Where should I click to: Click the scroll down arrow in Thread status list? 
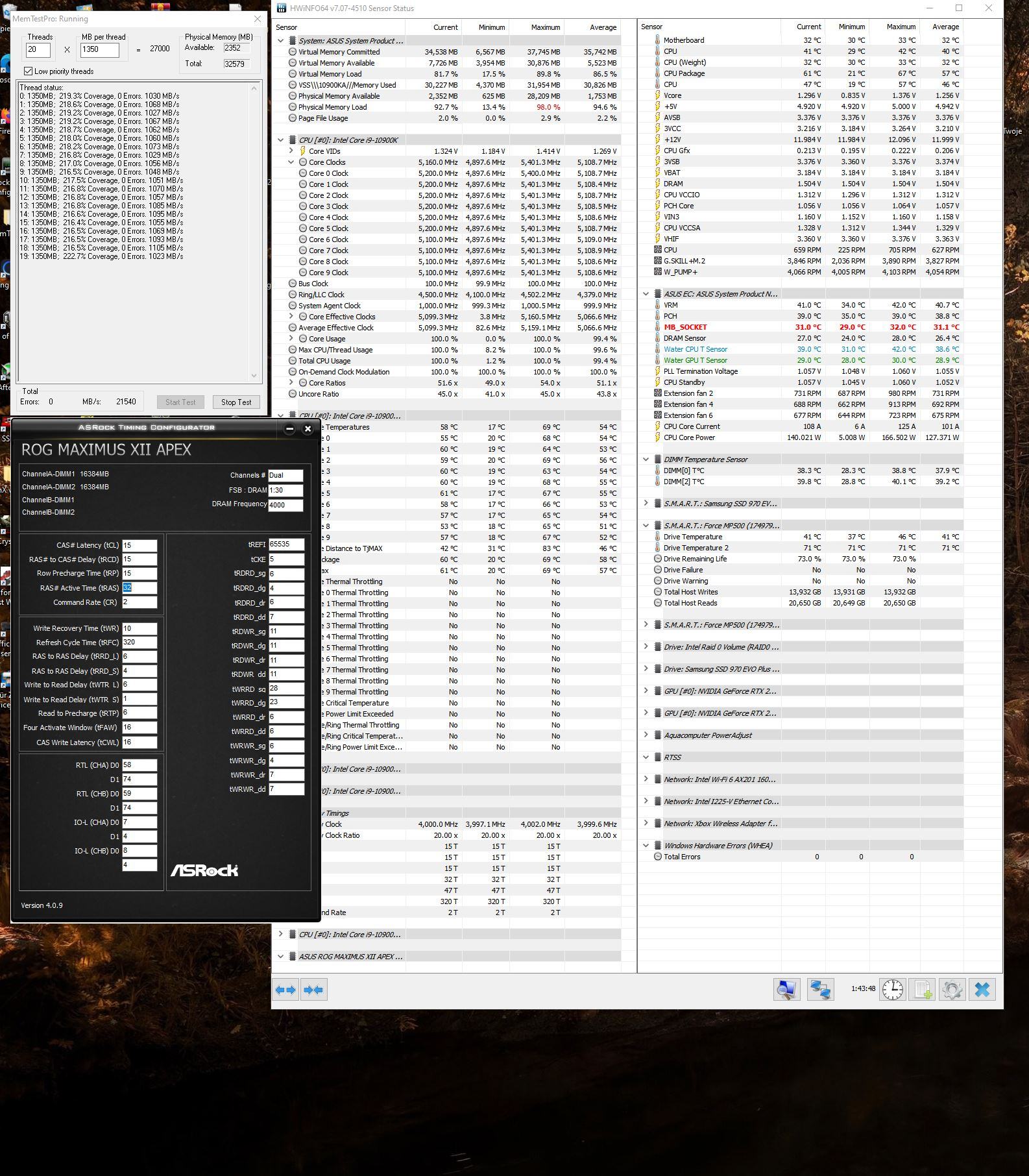pyautogui.click(x=254, y=375)
